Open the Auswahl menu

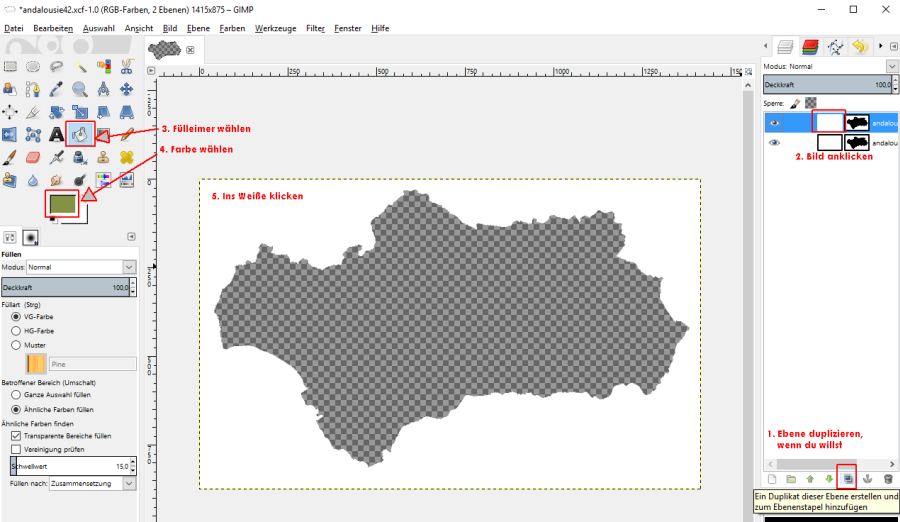99,28
